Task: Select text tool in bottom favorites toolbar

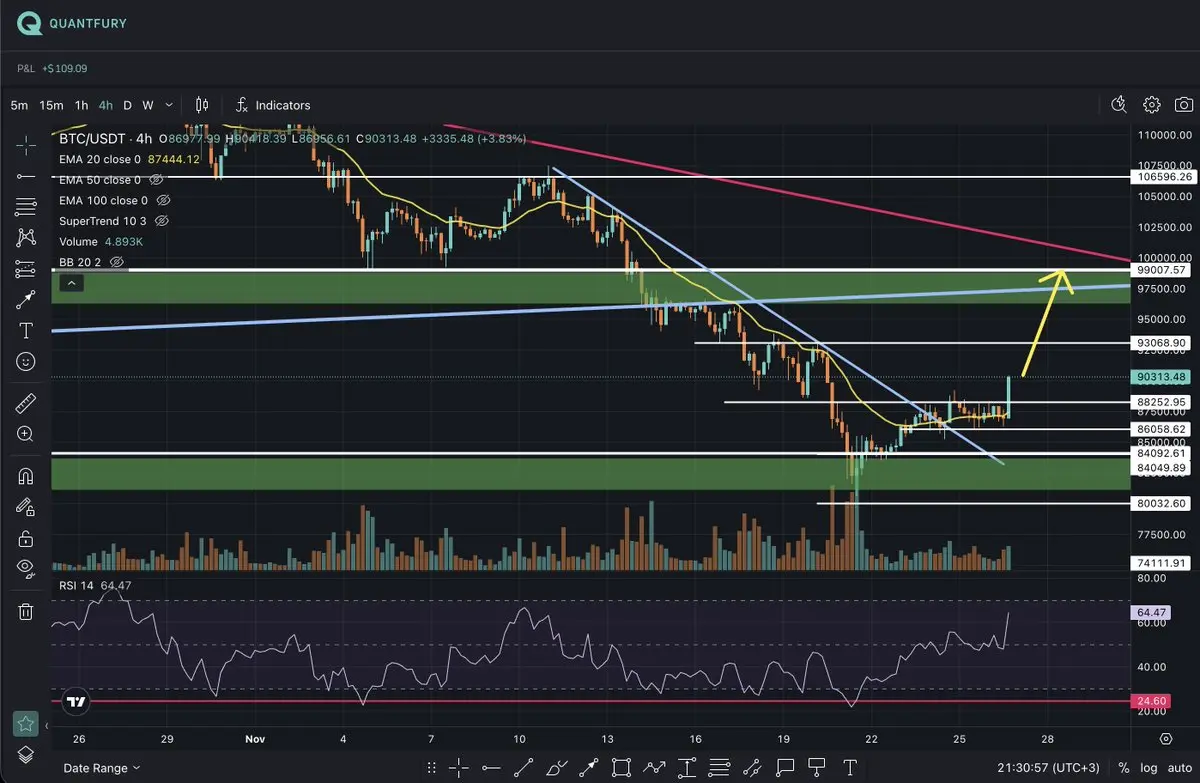Action: point(849,767)
